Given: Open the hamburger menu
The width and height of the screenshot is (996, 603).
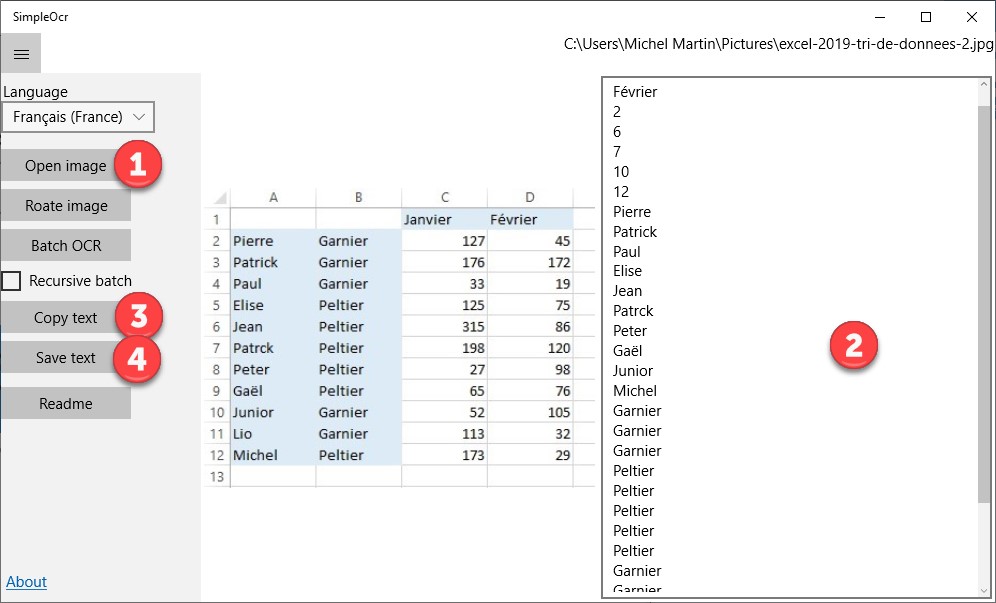Looking at the screenshot, I should coord(21,54).
